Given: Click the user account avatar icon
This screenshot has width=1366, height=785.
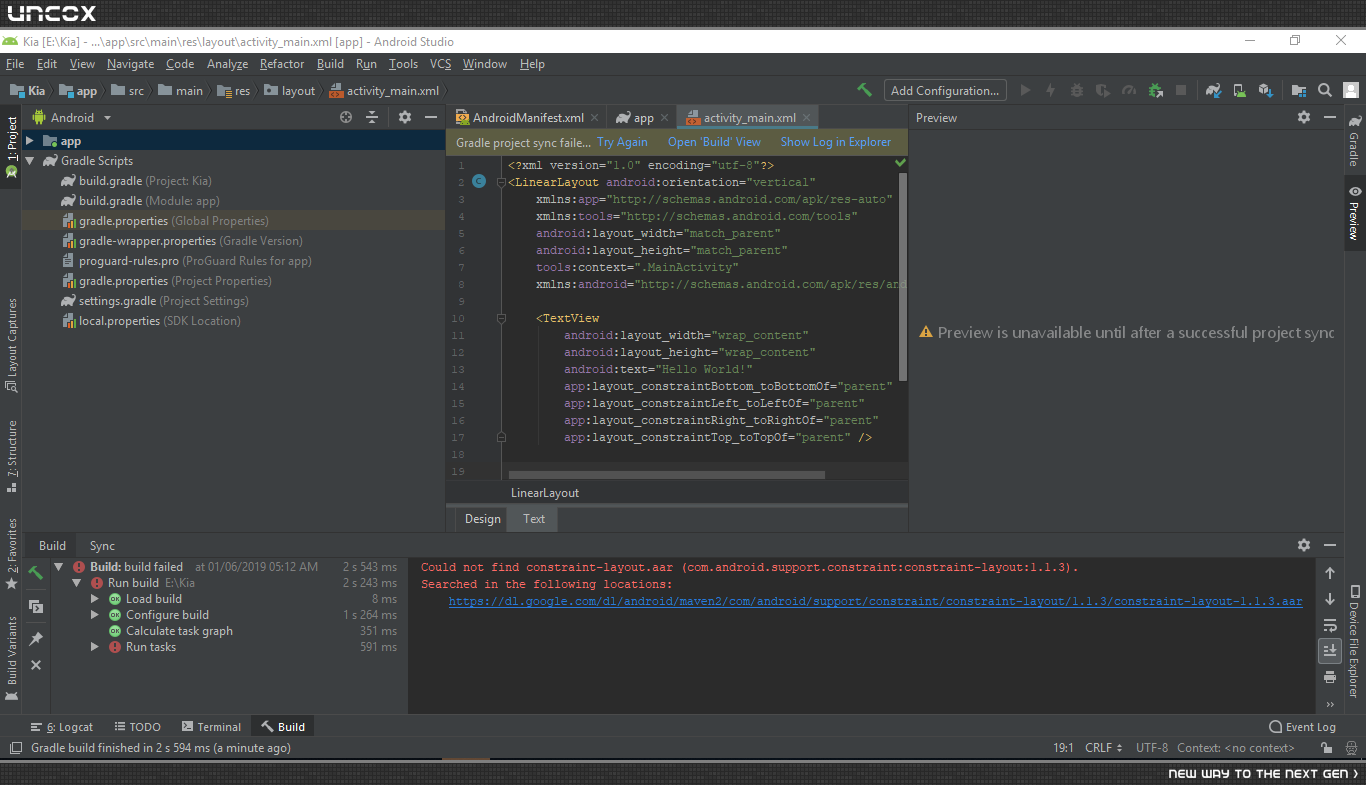Looking at the screenshot, I should click(1350, 90).
